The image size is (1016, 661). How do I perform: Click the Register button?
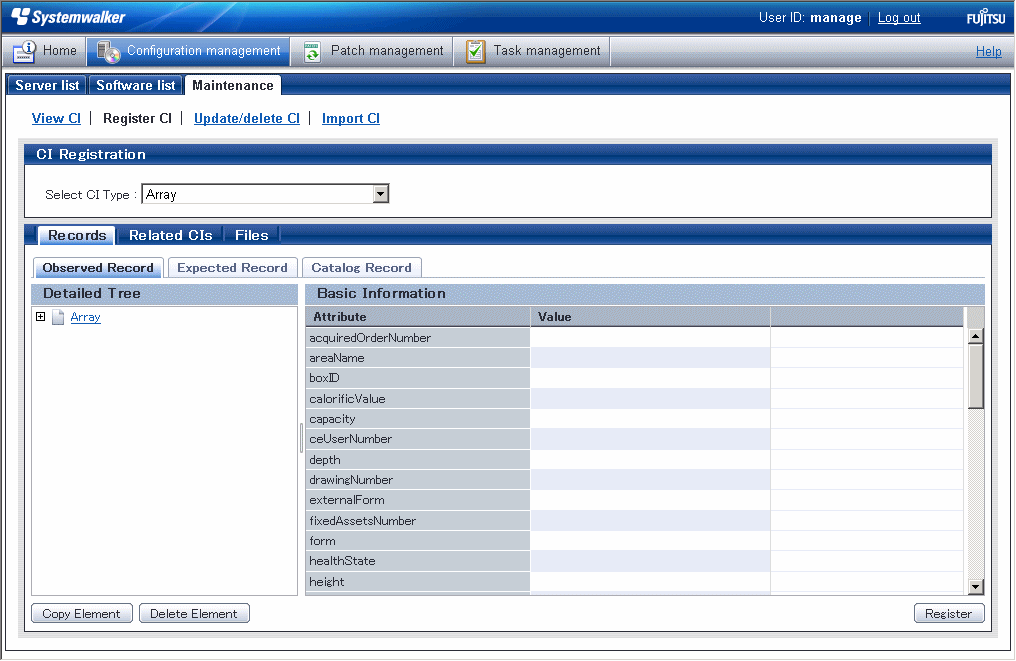949,613
